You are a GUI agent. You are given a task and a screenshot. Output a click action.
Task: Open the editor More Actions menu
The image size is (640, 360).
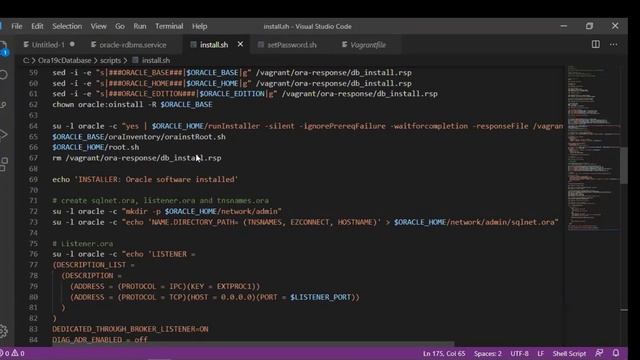613,44
